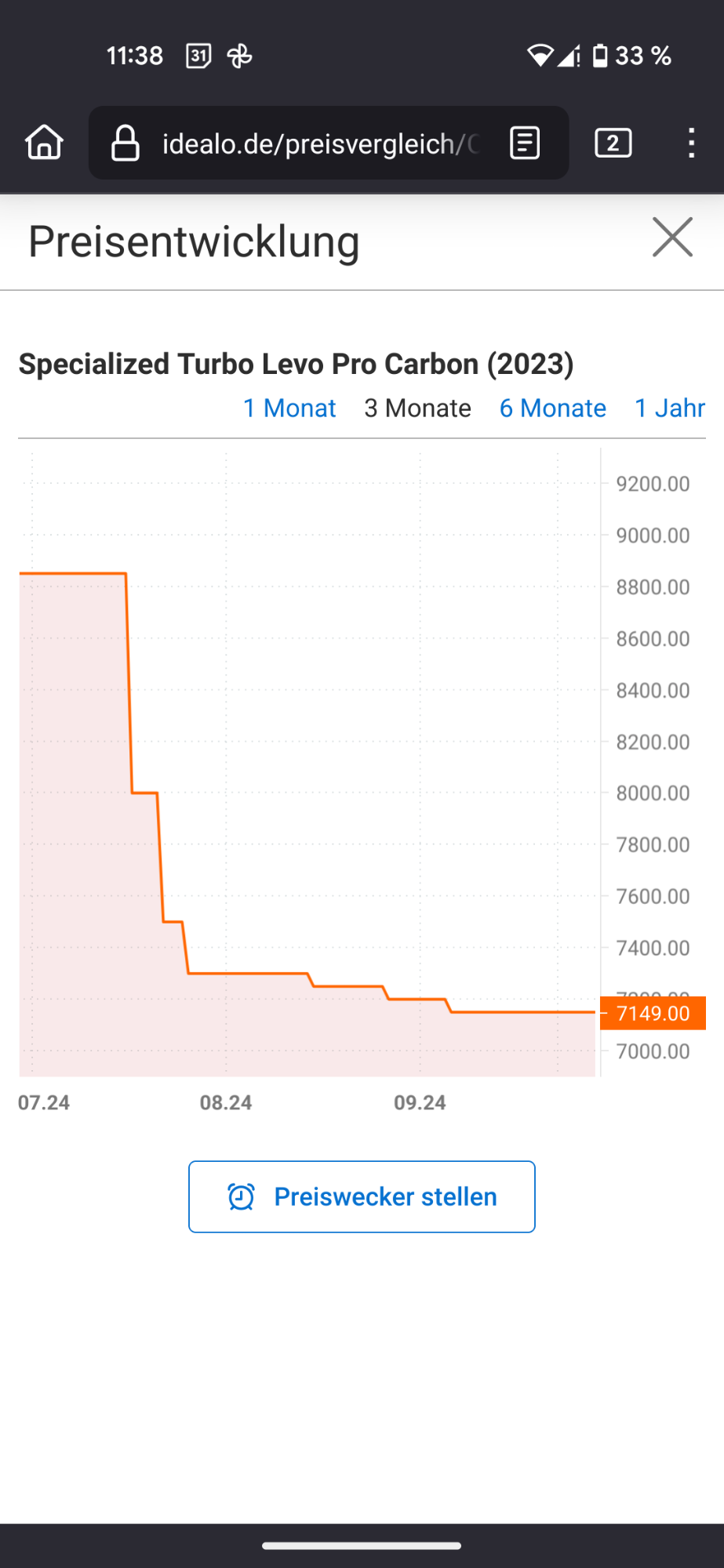Open the browser three-dot menu
The image size is (724, 1568).
pos(691,143)
